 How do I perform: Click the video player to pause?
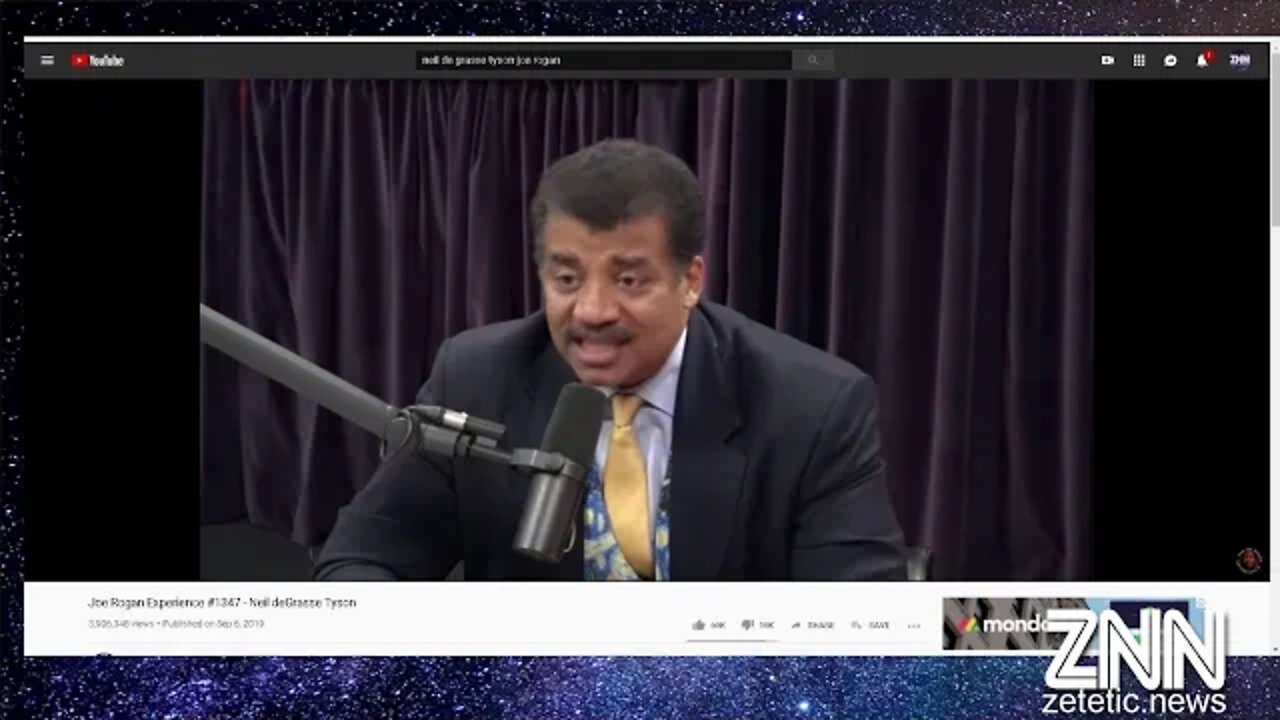point(646,330)
